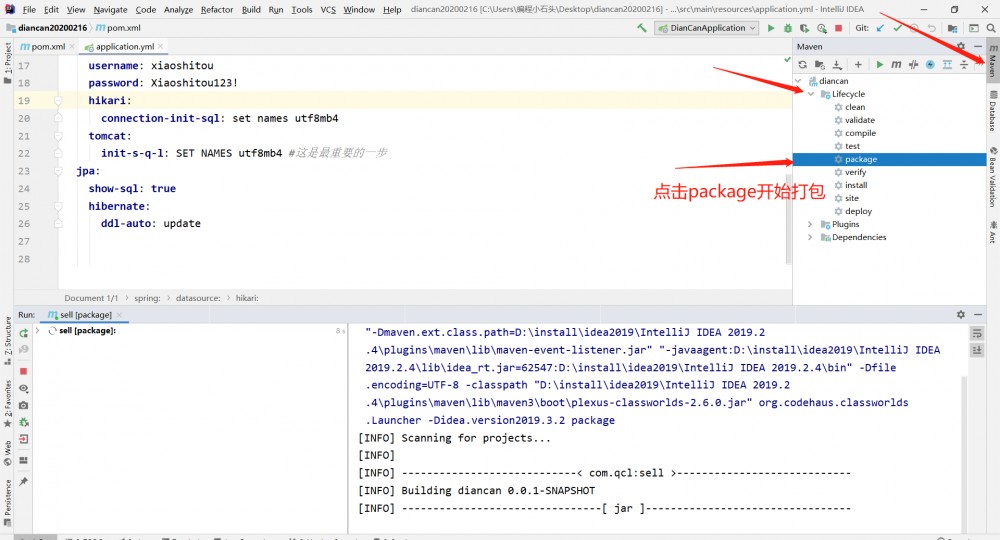This screenshot has height=540, width=1000.
Task: Collapse the diancan Maven project node
Action: pos(798,81)
